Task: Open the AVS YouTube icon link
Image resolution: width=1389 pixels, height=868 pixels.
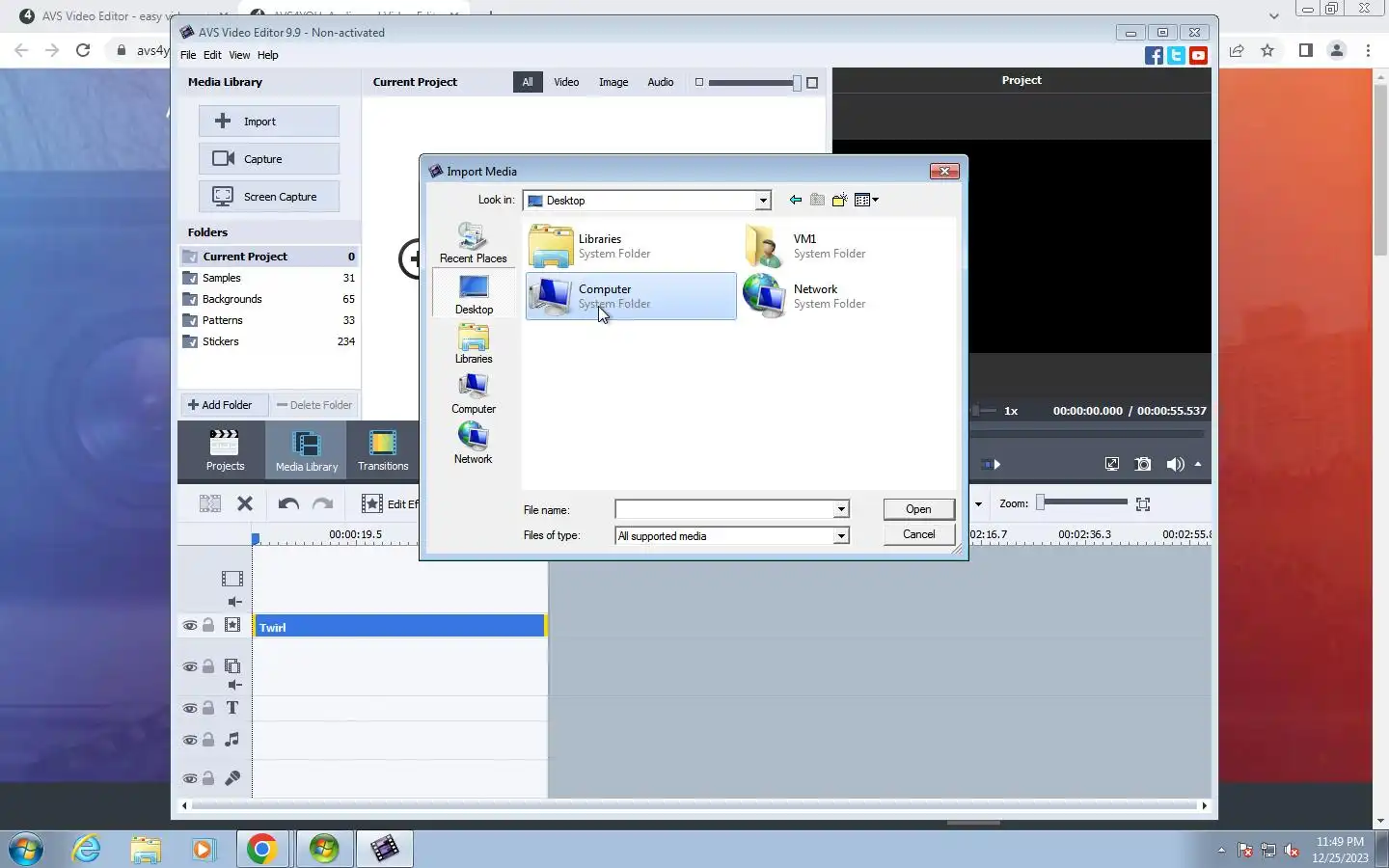Action: [x=1198, y=56]
